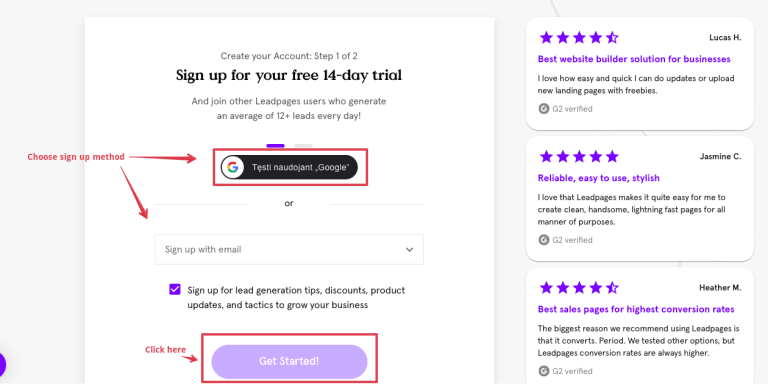Click the Google logo icon
Image resolution: width=768 pixels, height=385 pixels.
pyautogui.click(x=233, y=168)
